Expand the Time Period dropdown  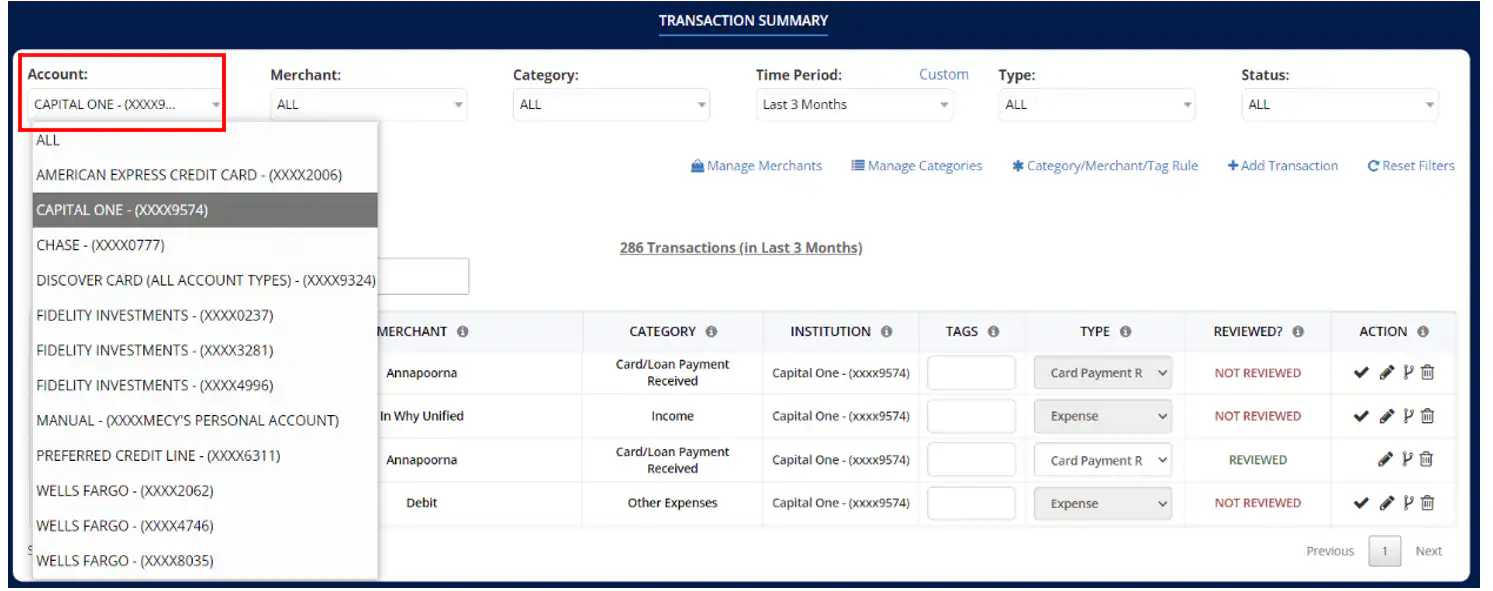tap(854, 104)
